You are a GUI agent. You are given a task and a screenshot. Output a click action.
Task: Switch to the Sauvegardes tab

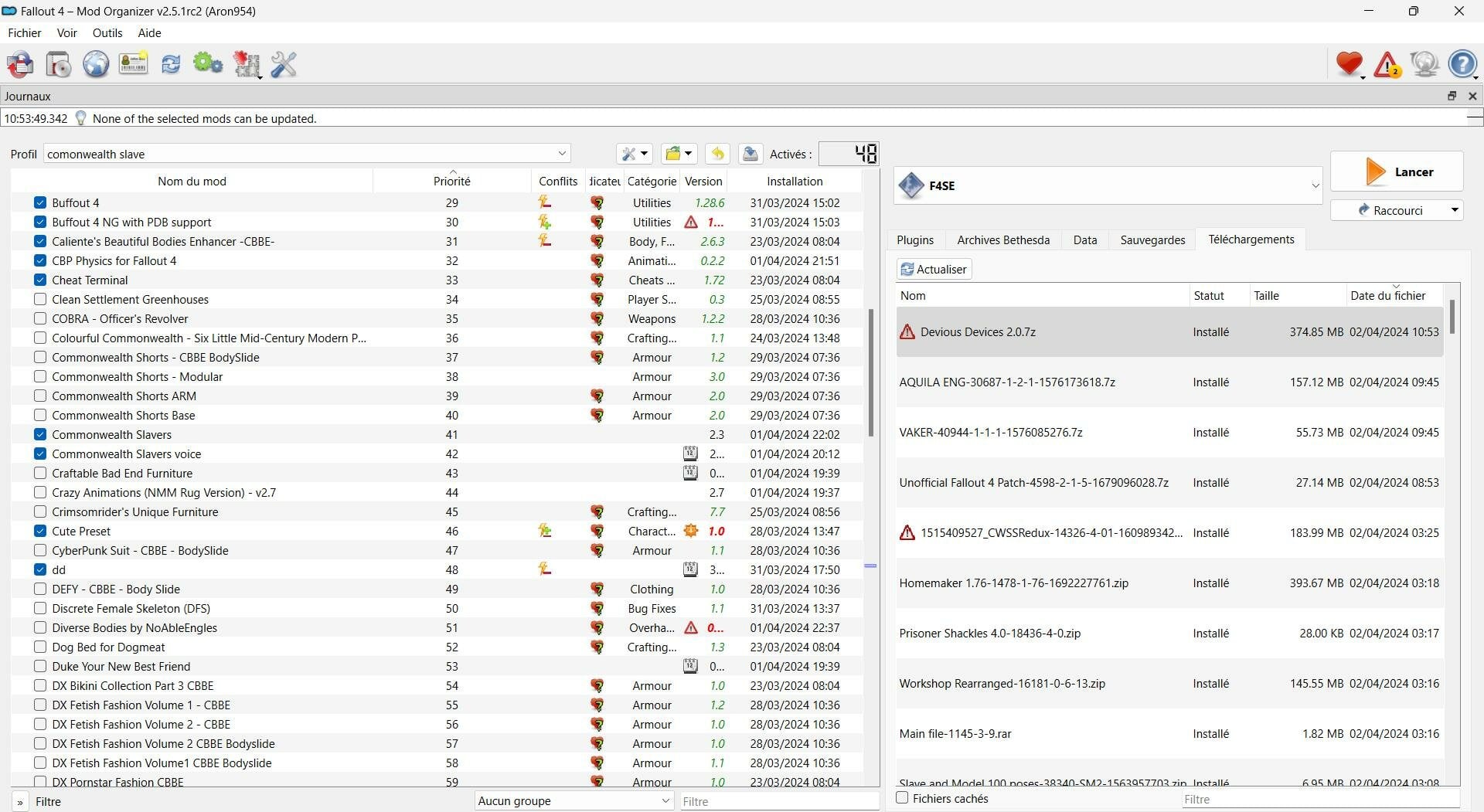coord(1152,240)
